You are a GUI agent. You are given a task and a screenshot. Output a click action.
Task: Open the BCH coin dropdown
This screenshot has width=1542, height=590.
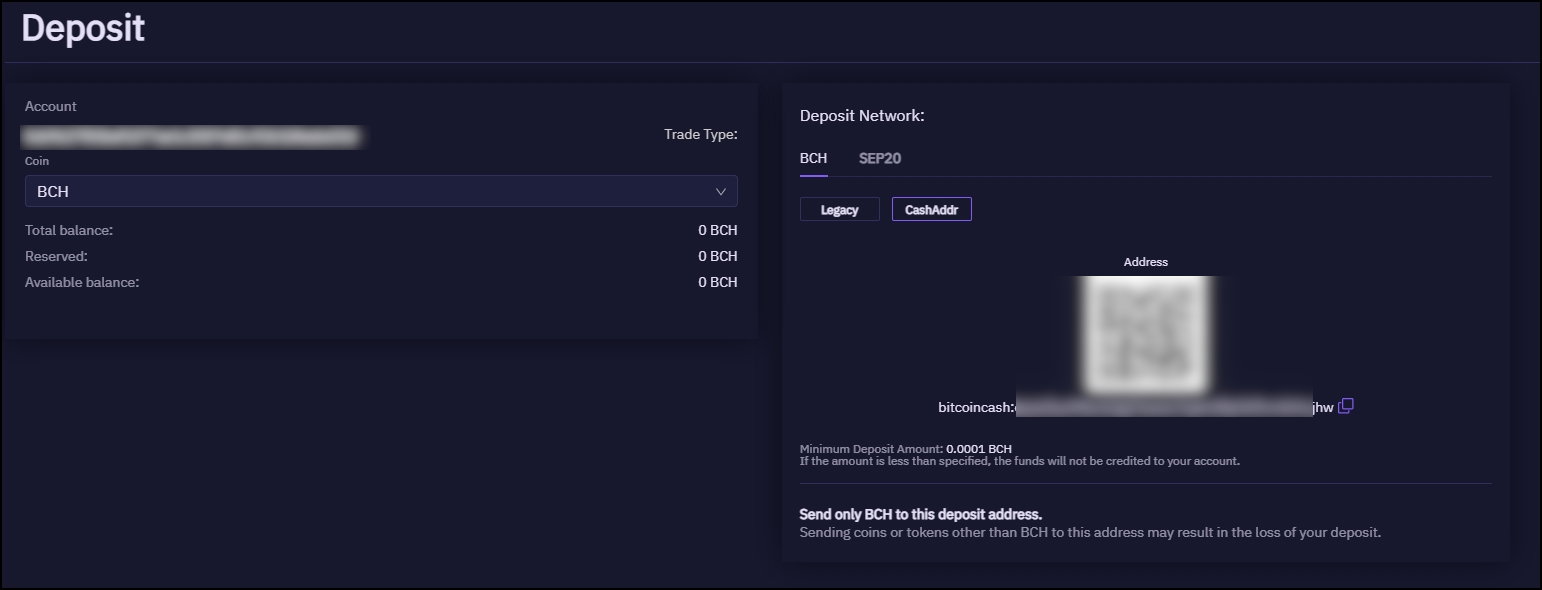tap(381, 191)
